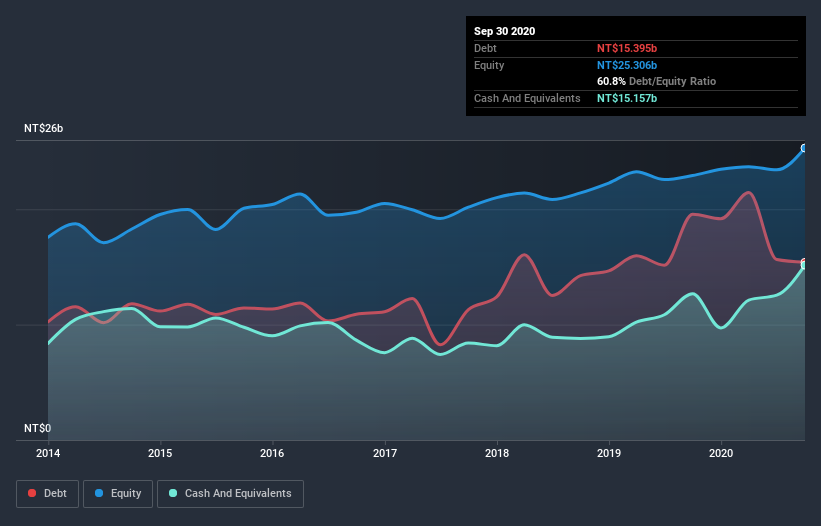This screenshot has width=821, height=526.
Task: Click the NT$26b y-axis label
Action: click(43, 128)
